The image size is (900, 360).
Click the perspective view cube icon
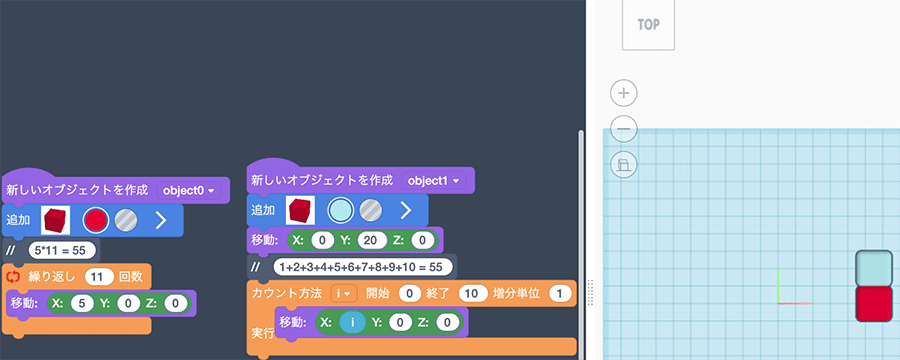(624, 165)
